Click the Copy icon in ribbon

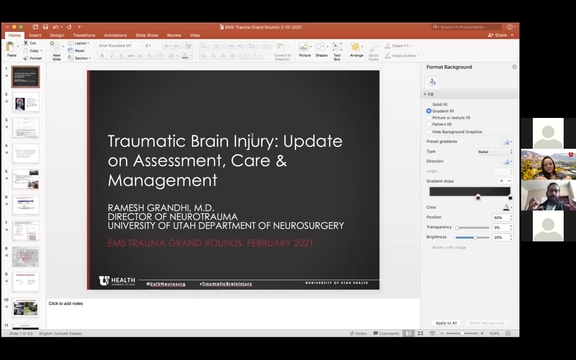coord(26,51)
